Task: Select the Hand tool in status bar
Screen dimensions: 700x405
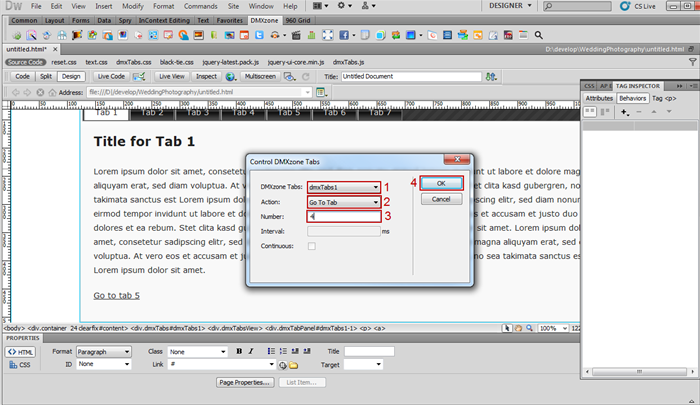Action: pyautogui.click(x=518, y=328)
